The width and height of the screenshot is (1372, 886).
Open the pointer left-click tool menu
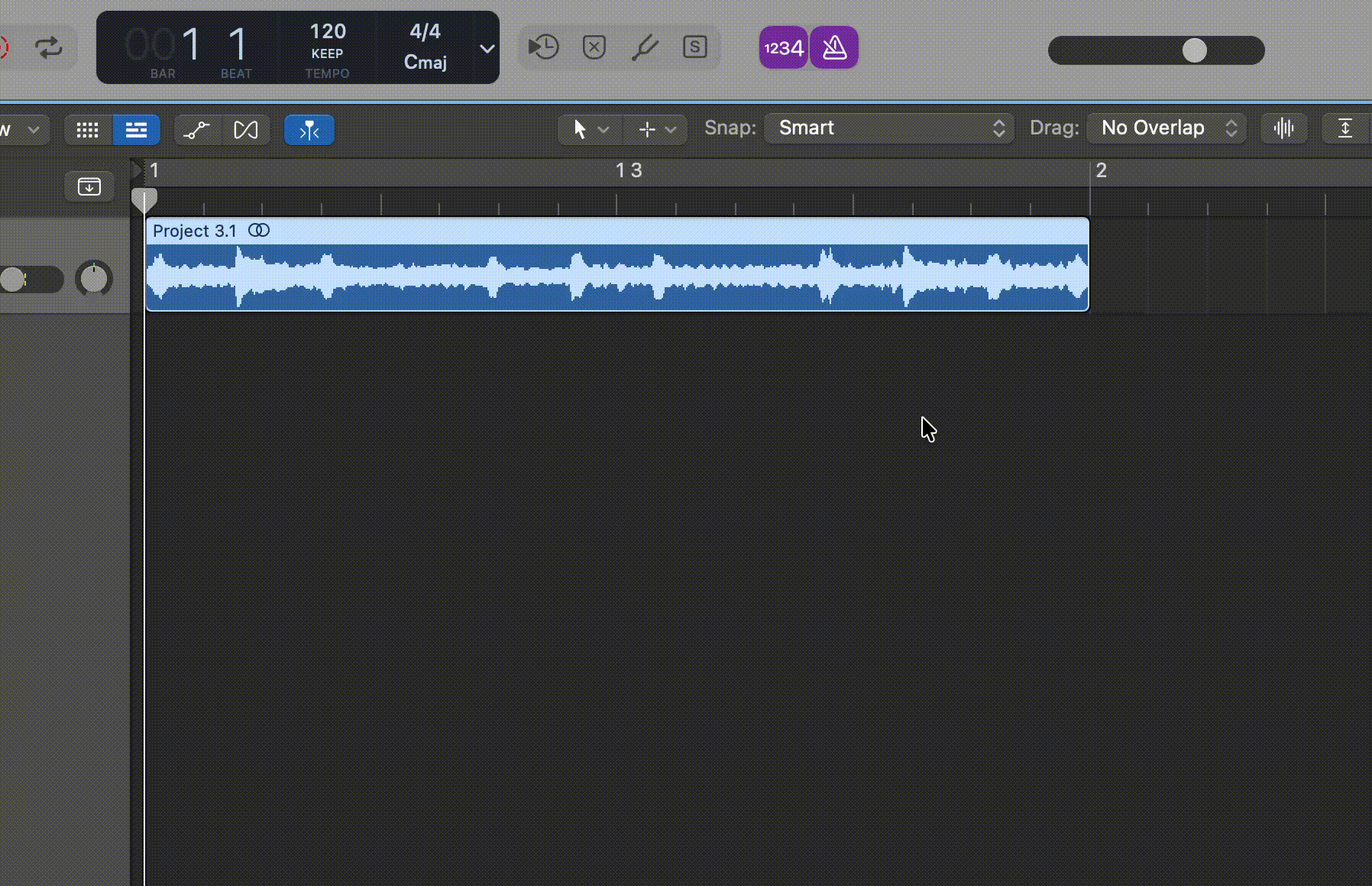pyautogui.click(x=590, y=130)
